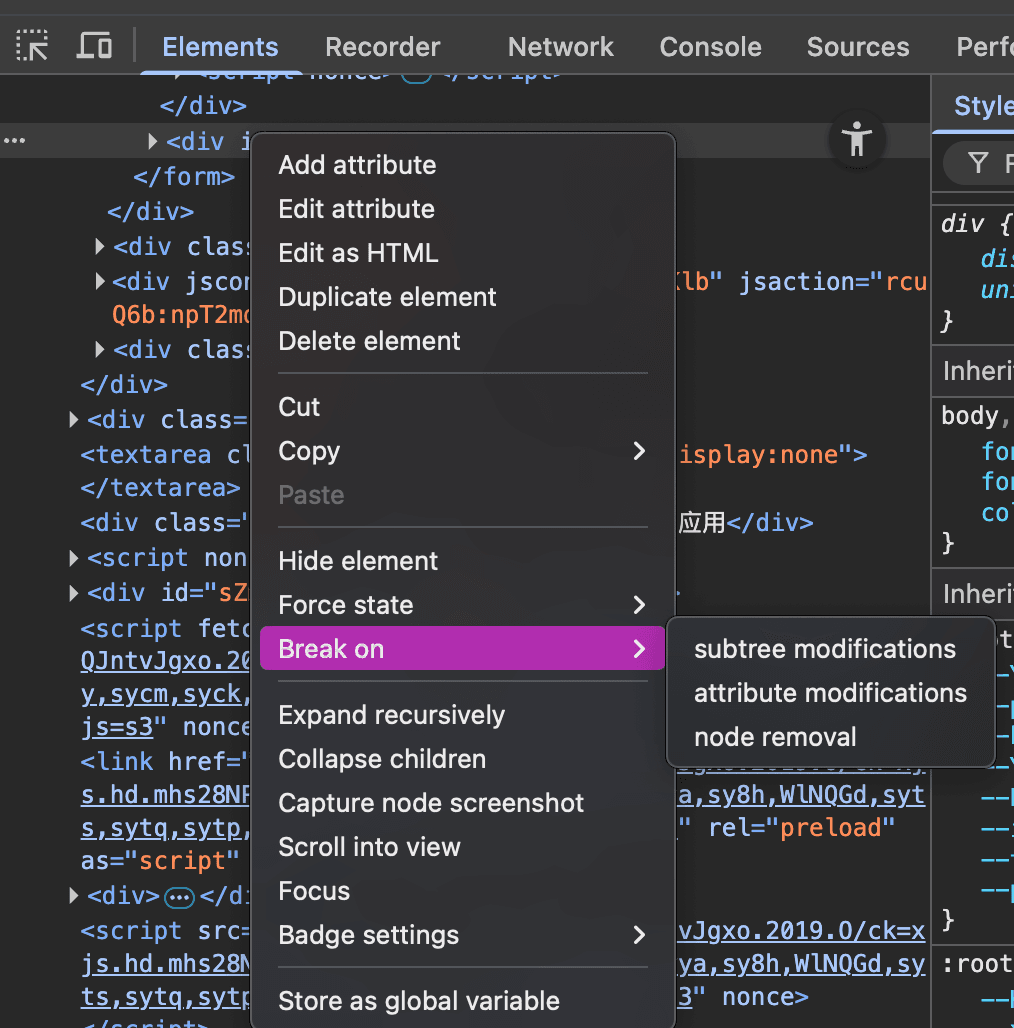Click Capture node screenshot
The width and height of the screenshot is (1014, 1028).
pos(431,803)
